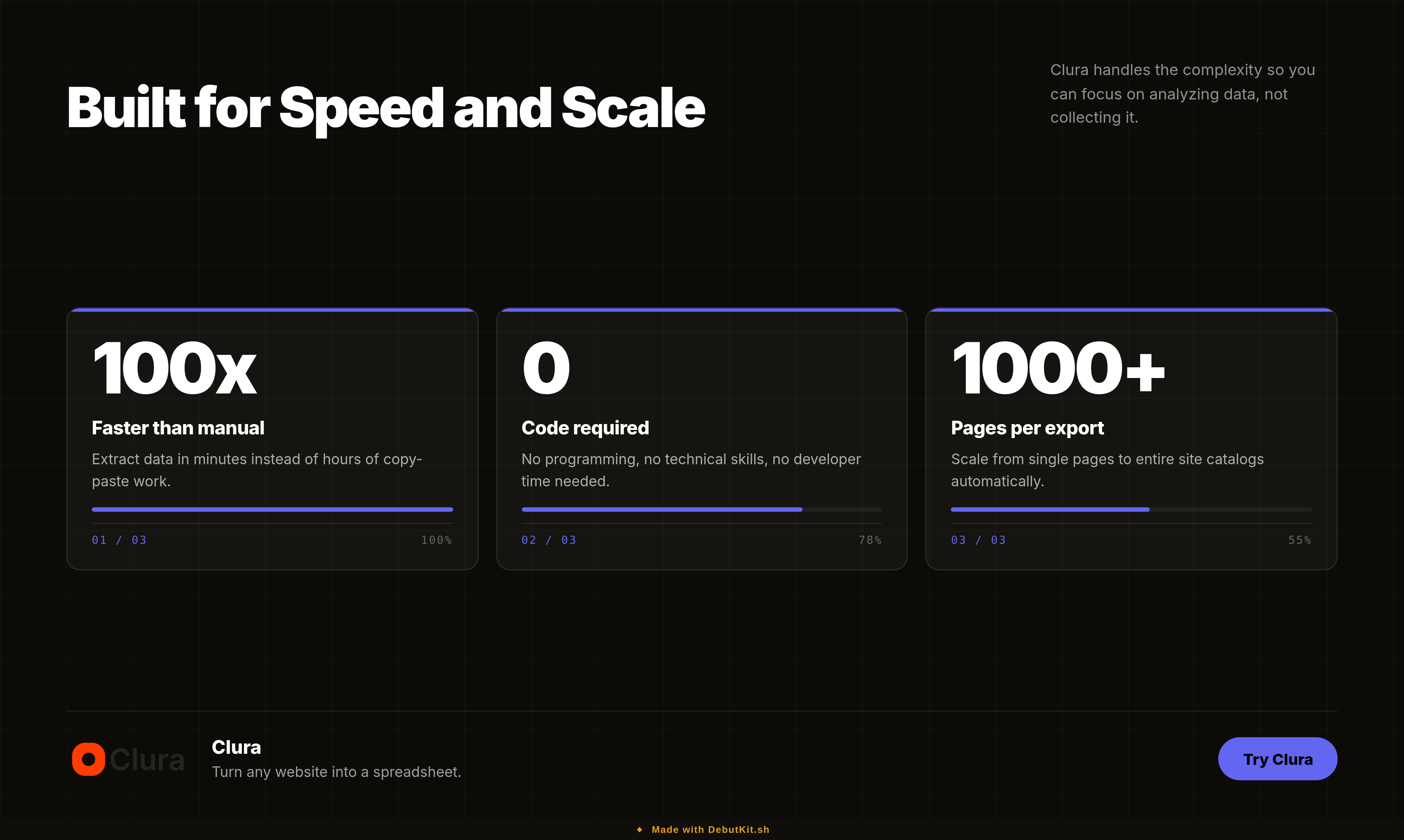Click the gray Clura wordmark text
Image resolution: width=1404 pixels, height=840 pixels.
(147, 760)
